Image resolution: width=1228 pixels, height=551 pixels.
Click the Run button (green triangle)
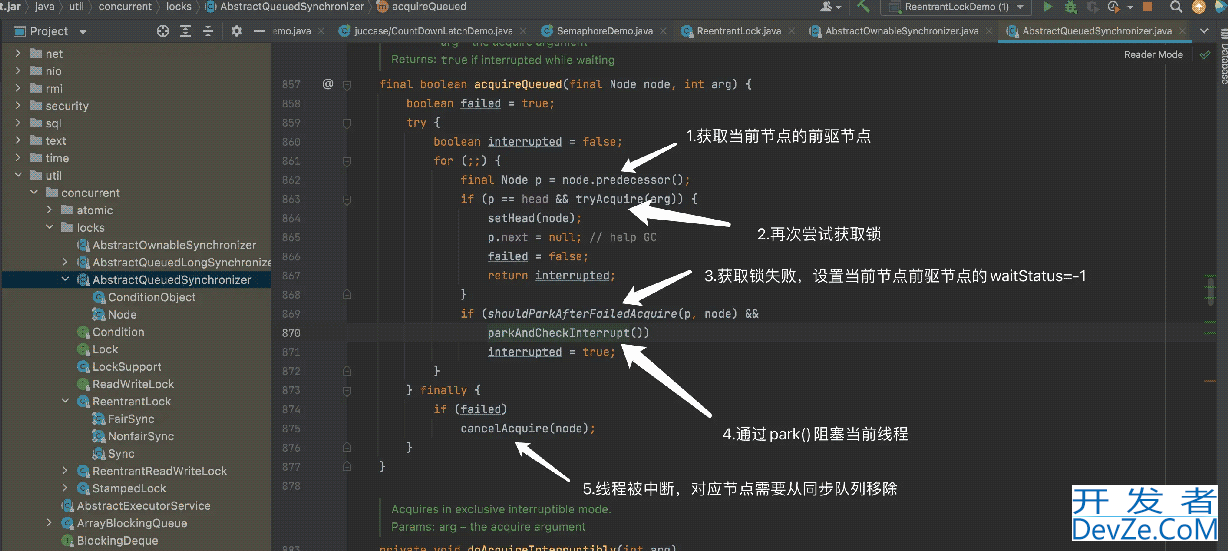click(x=1048, y=7)
